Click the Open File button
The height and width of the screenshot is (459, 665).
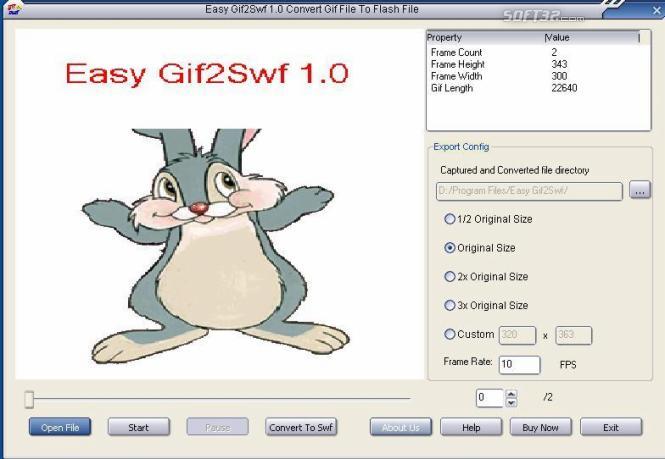pos(60,427)
